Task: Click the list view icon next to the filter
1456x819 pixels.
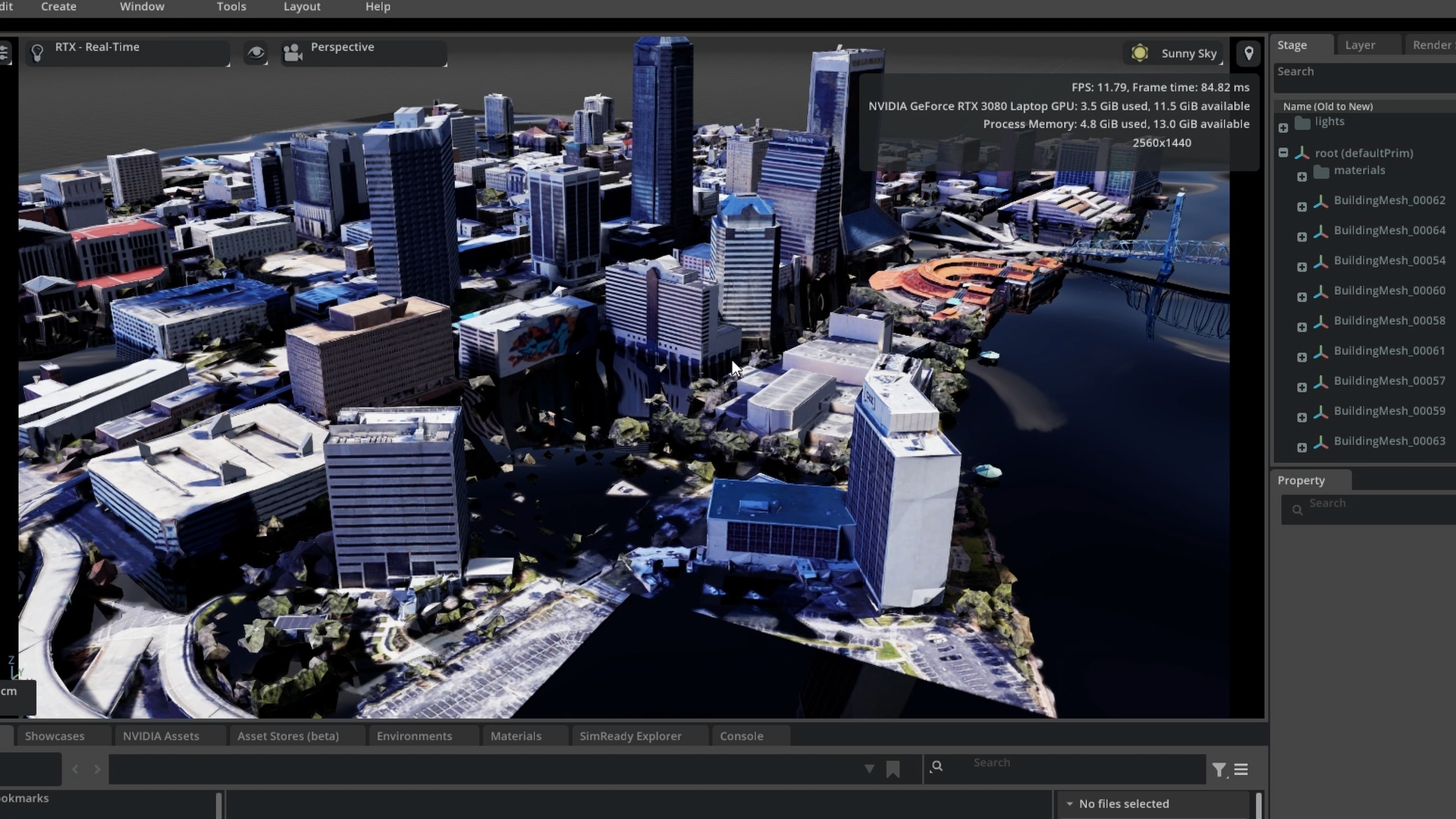Action: tap(1242, 769)
